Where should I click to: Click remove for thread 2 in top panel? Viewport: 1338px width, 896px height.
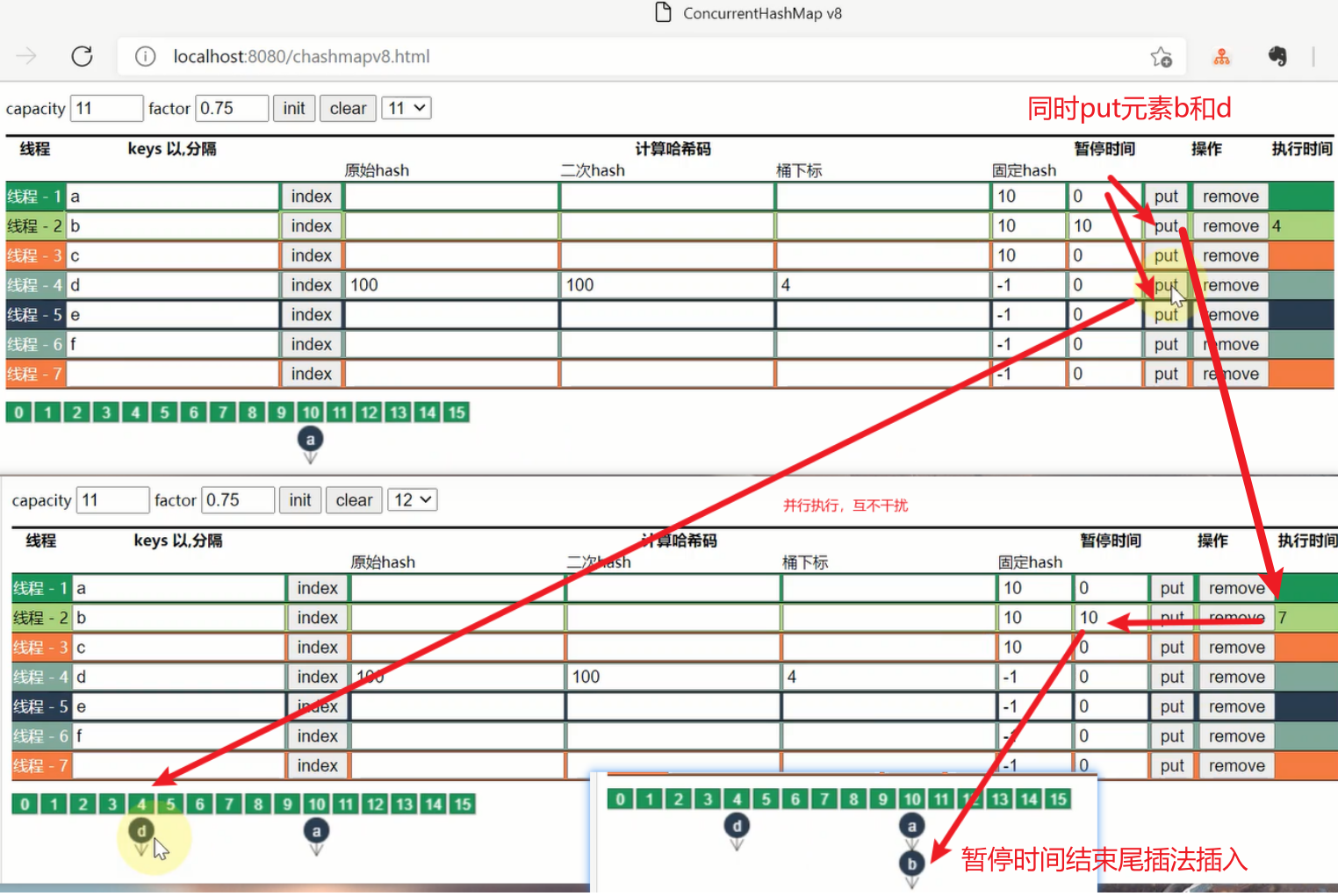pos(1230,226)
